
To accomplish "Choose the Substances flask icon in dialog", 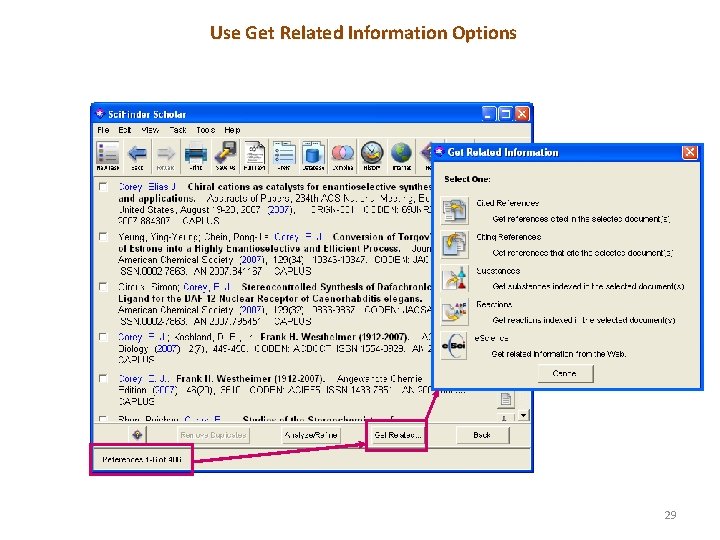I will (455, 278).
